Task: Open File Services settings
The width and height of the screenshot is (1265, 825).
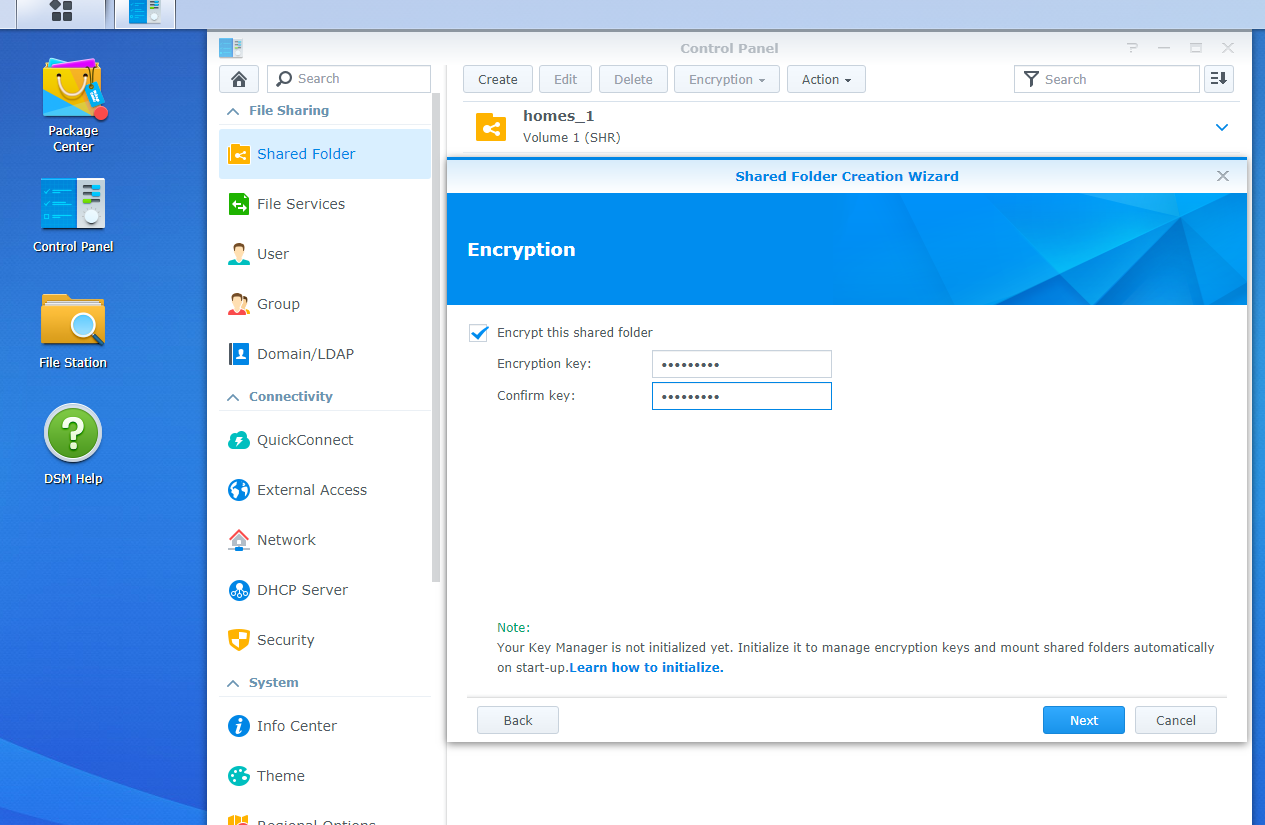Action: point(325,204)
